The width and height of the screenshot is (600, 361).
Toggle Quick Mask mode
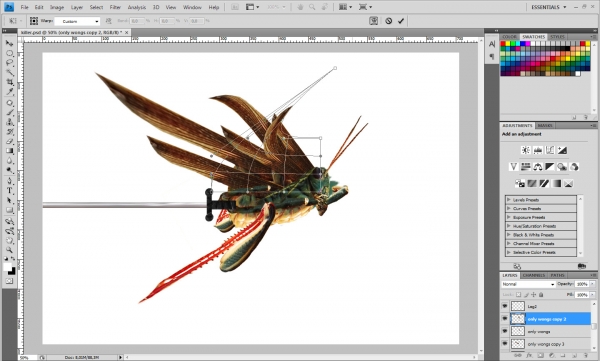pyautogui.click(x=10, y=281)
